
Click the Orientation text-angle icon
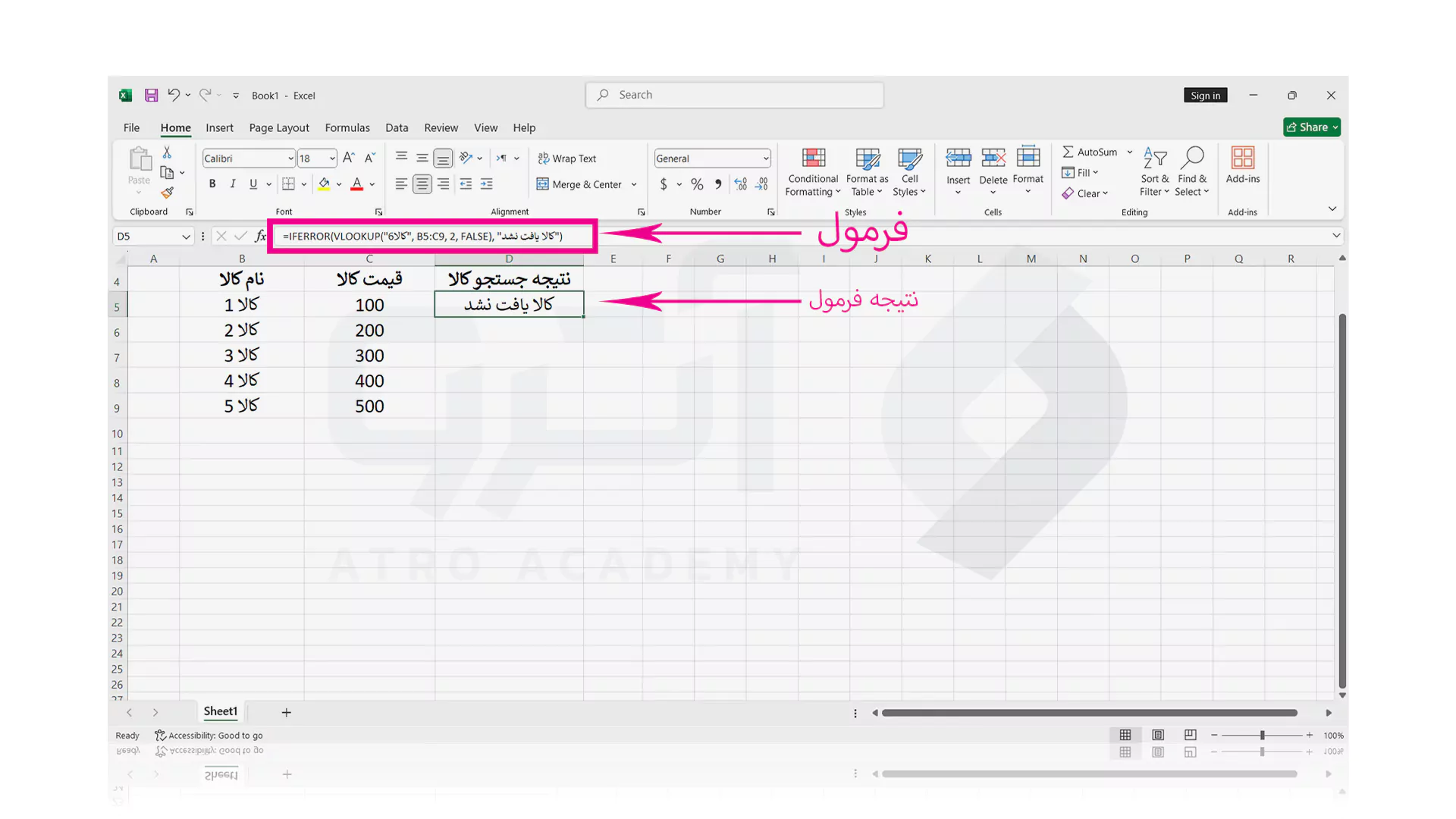[466, 158]
